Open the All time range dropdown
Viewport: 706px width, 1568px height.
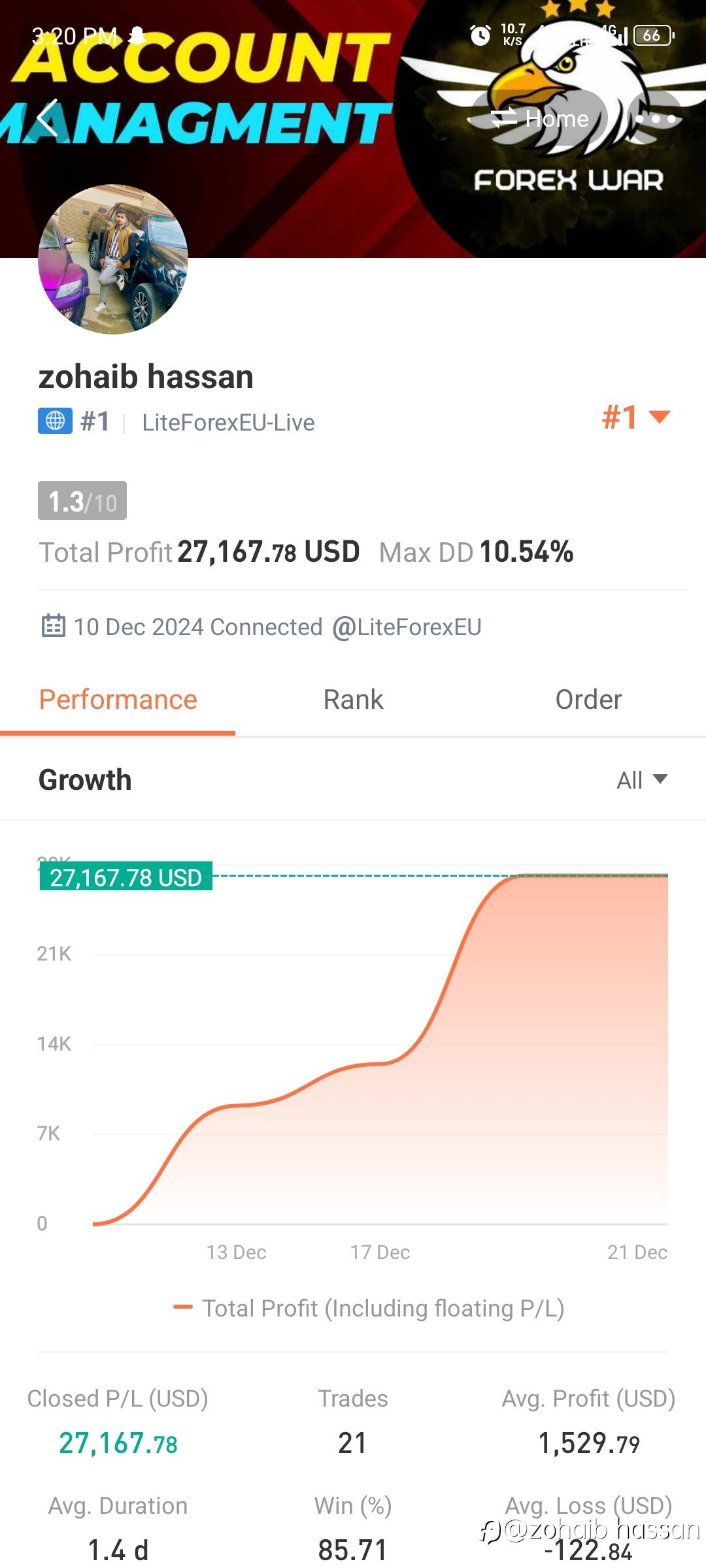(641, 779)
